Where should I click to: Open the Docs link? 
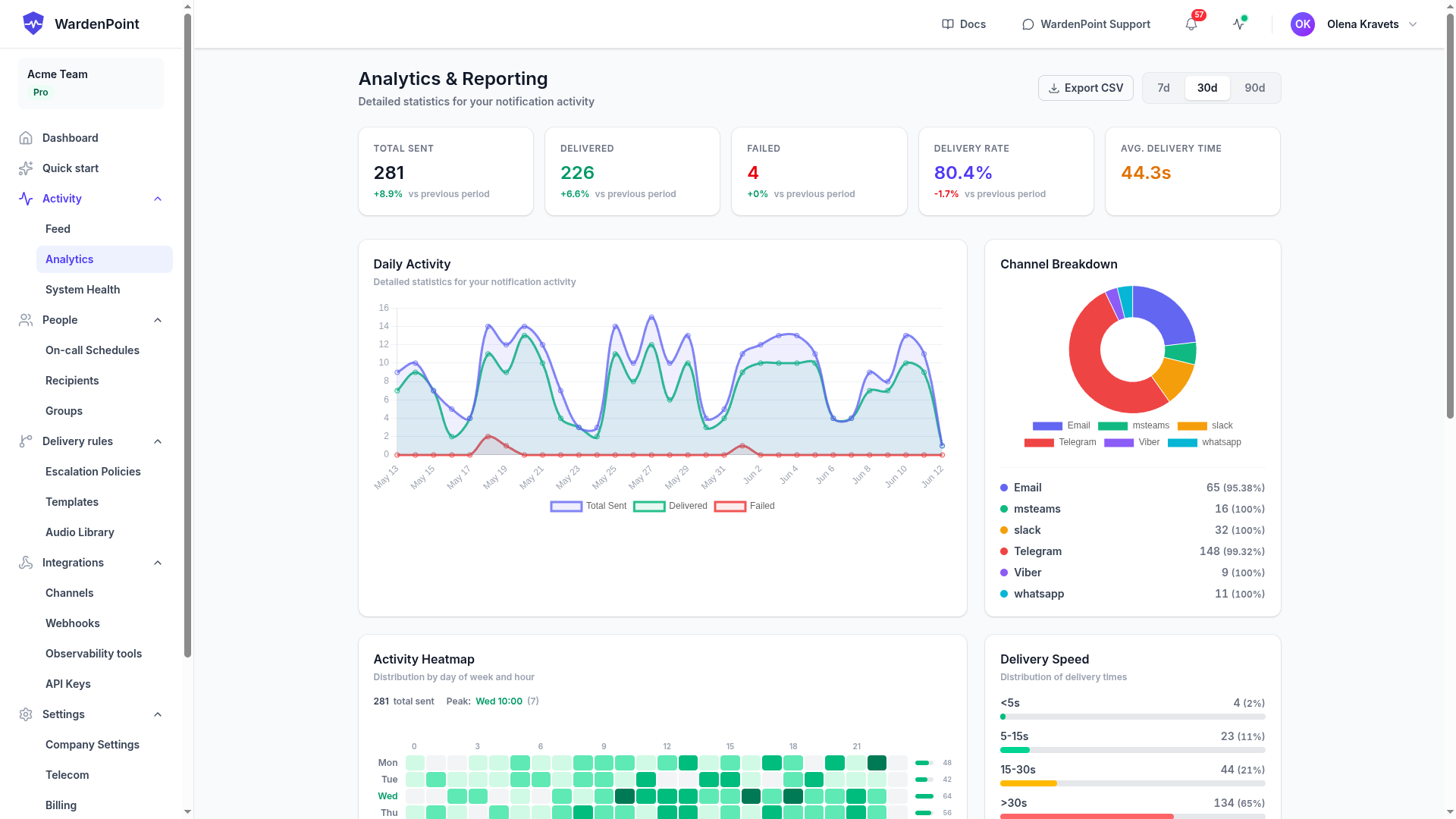pos(964,24)
